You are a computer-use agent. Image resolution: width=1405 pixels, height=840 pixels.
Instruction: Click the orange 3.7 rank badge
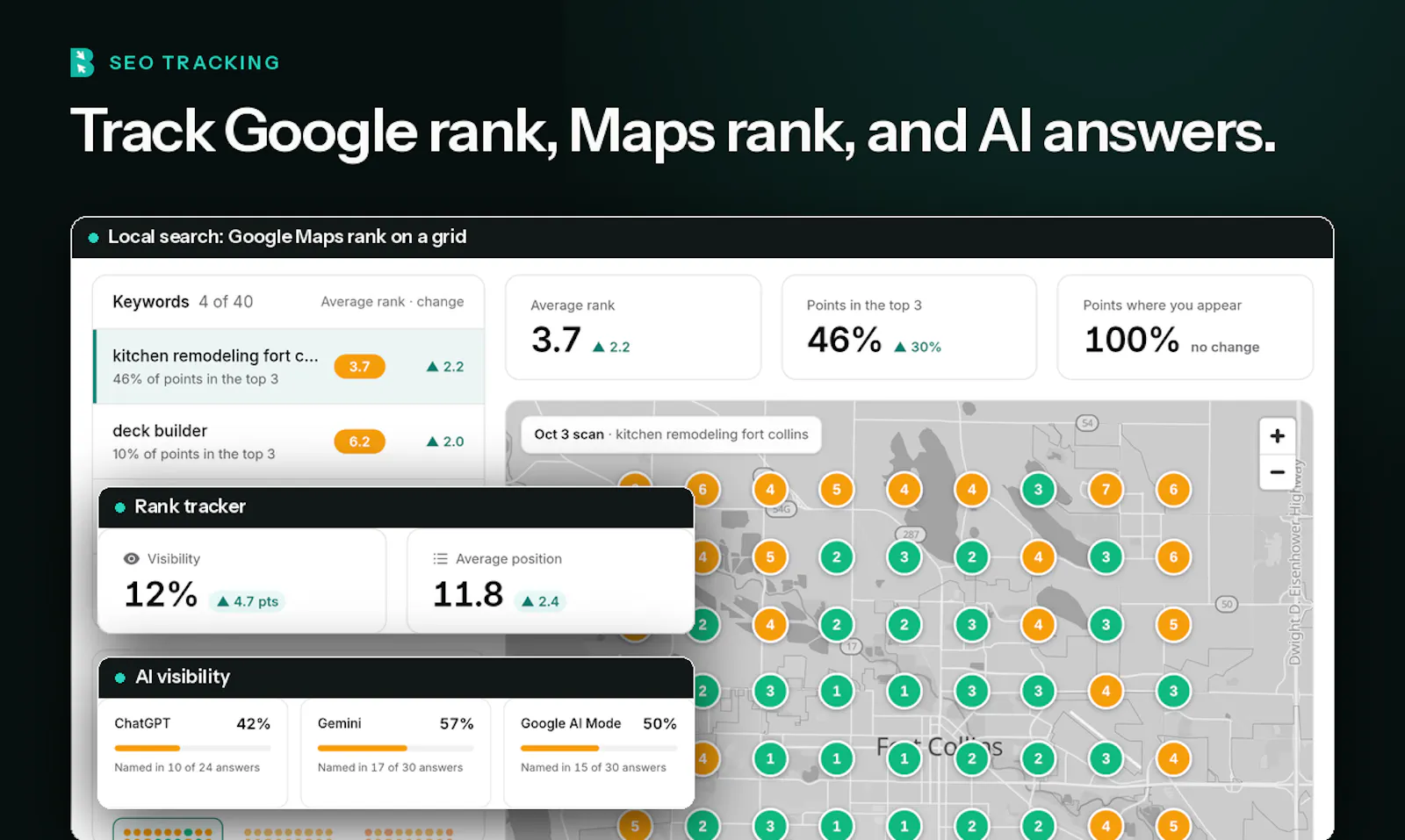(359, 367)
